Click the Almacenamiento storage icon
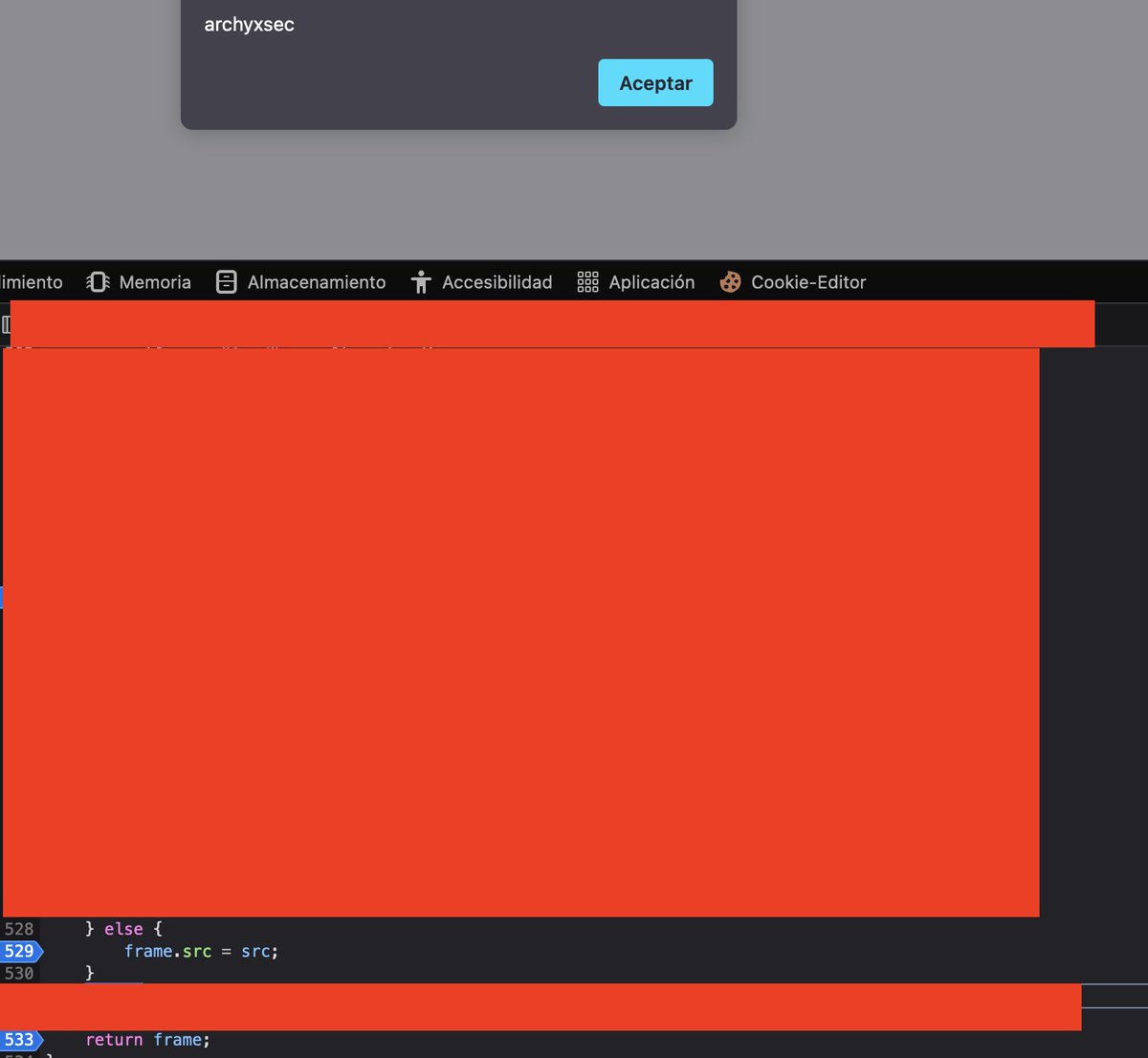Screen dimensions: 1148x1058 tap(227, 282)
